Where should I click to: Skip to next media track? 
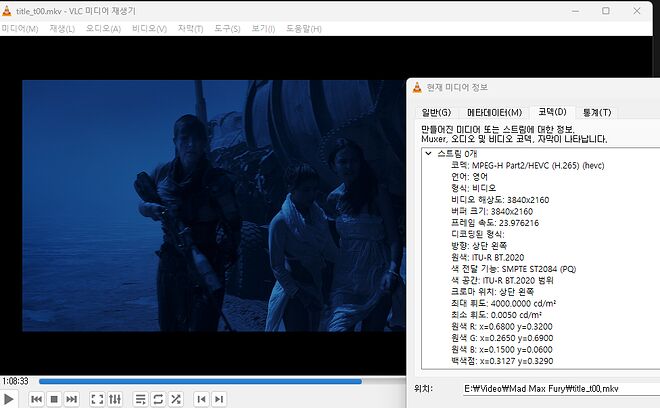72,399
